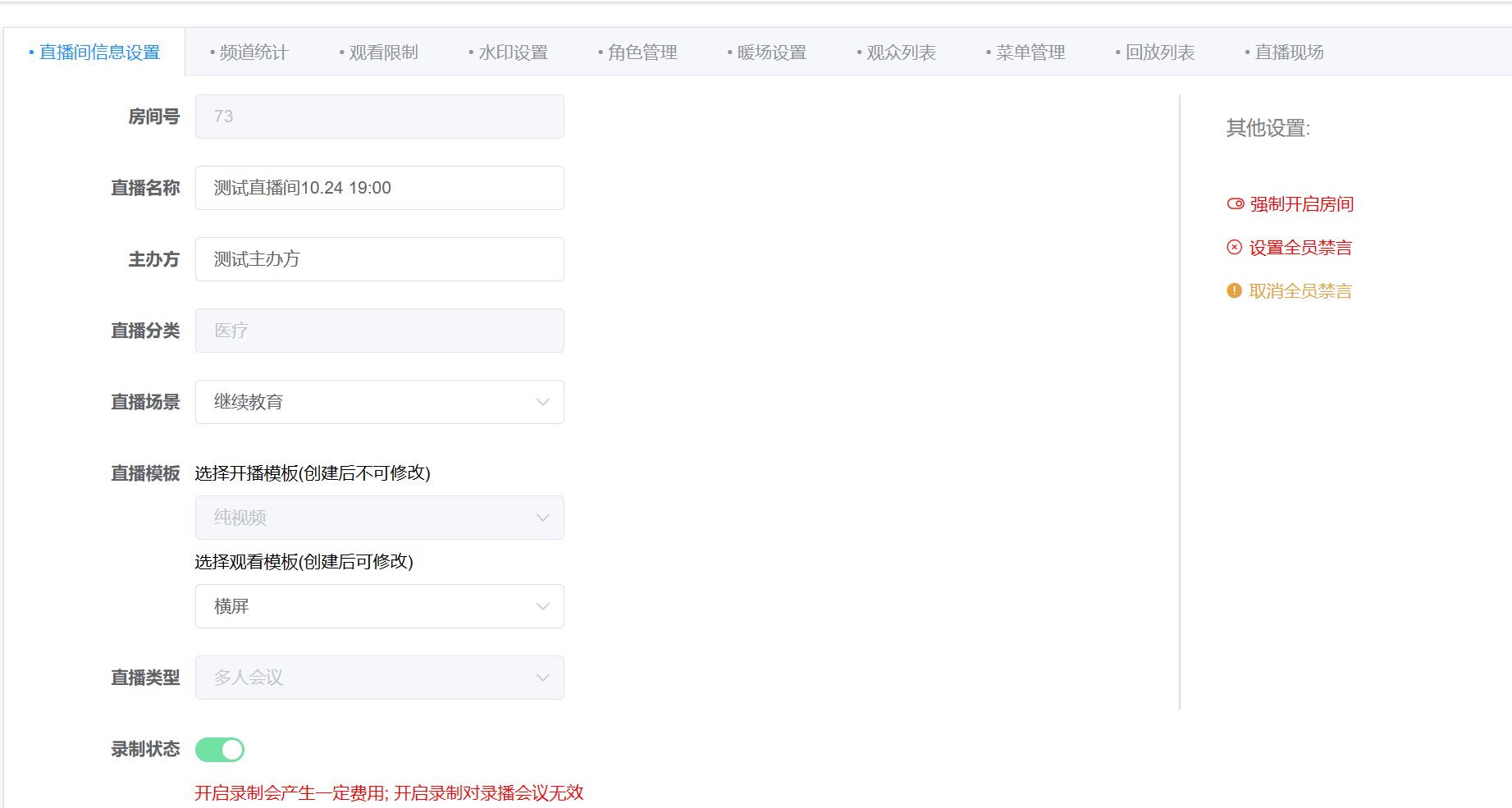Open the 水印设置 tab
The image size is (1512, 808).
(509, 52)
